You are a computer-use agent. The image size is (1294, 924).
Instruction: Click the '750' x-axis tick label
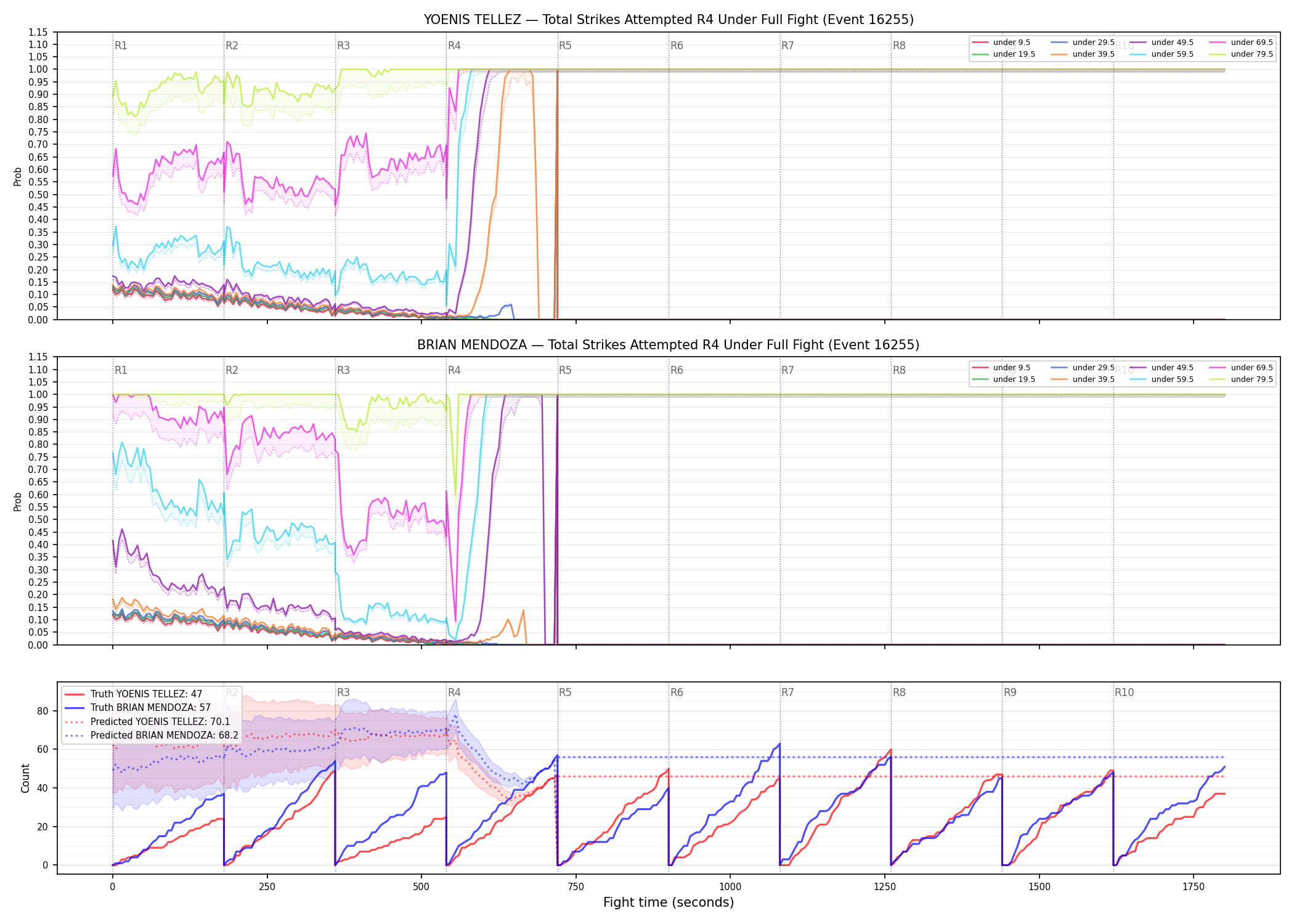[x=576, y=887]
